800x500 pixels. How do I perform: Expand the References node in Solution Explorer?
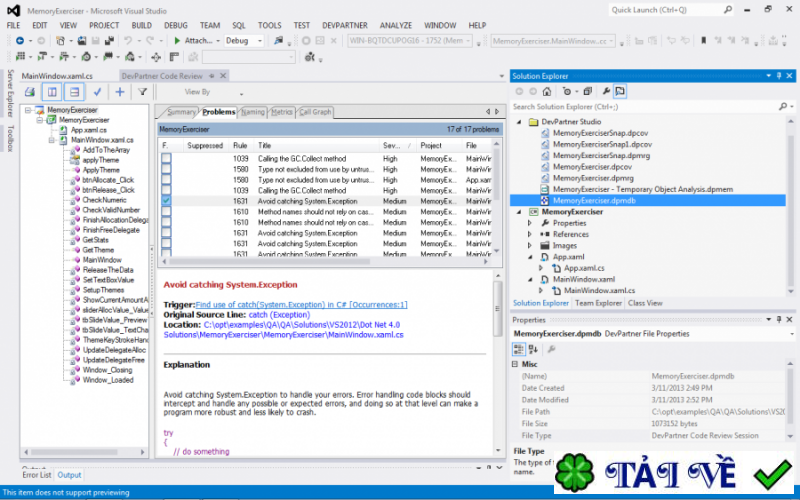(531, 234)
